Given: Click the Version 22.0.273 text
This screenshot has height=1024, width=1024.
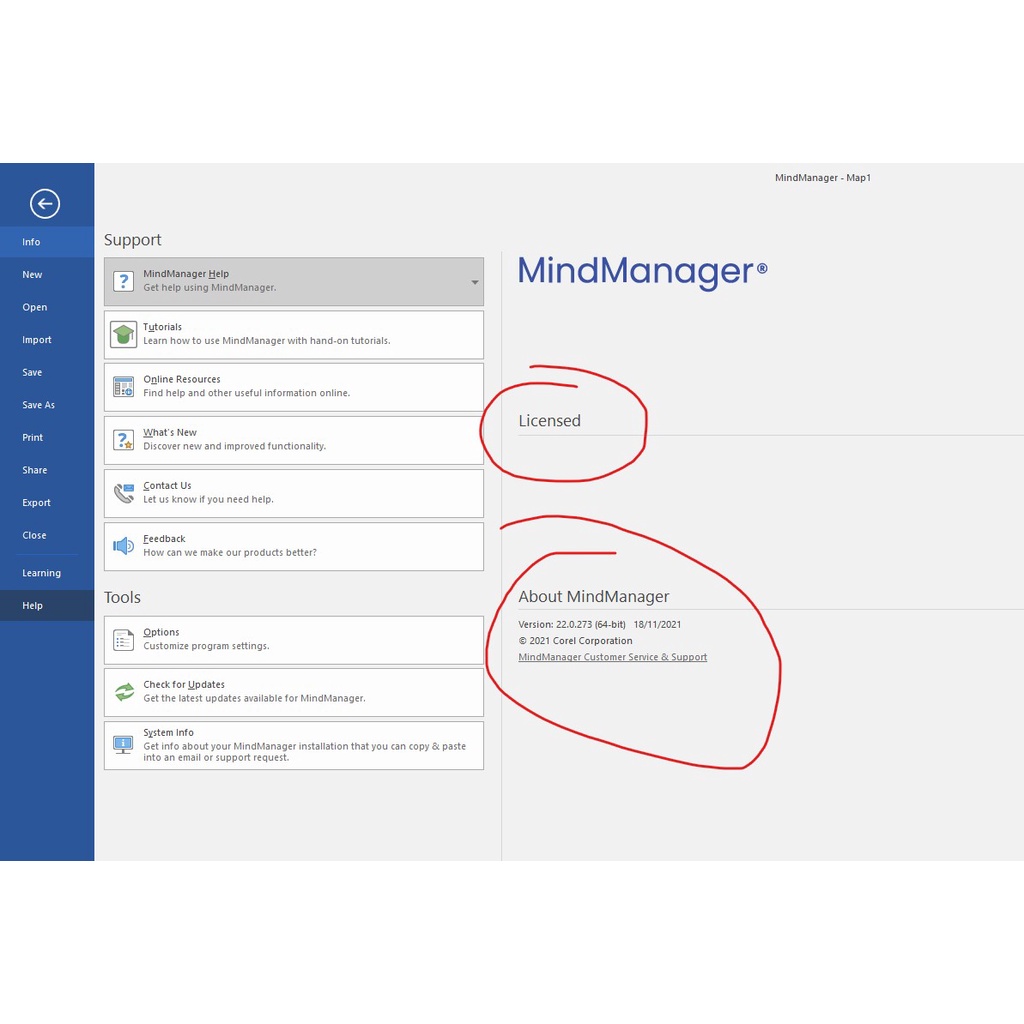Looking at the screenshot, I should pyautogui.click(x=572, y=624).
